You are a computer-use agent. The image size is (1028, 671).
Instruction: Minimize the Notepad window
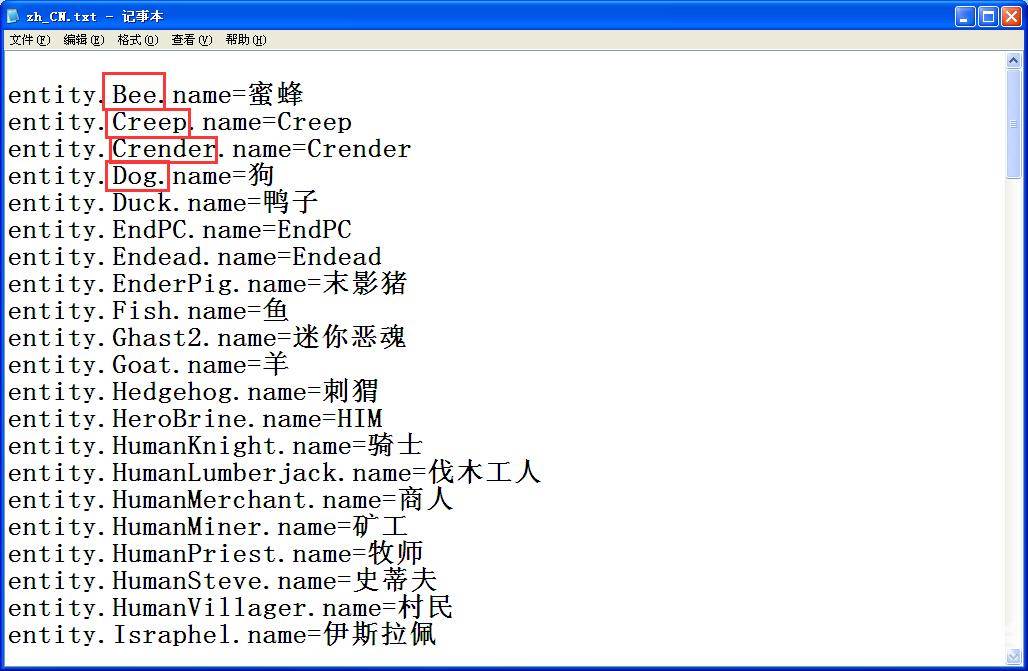coord(965,16)
